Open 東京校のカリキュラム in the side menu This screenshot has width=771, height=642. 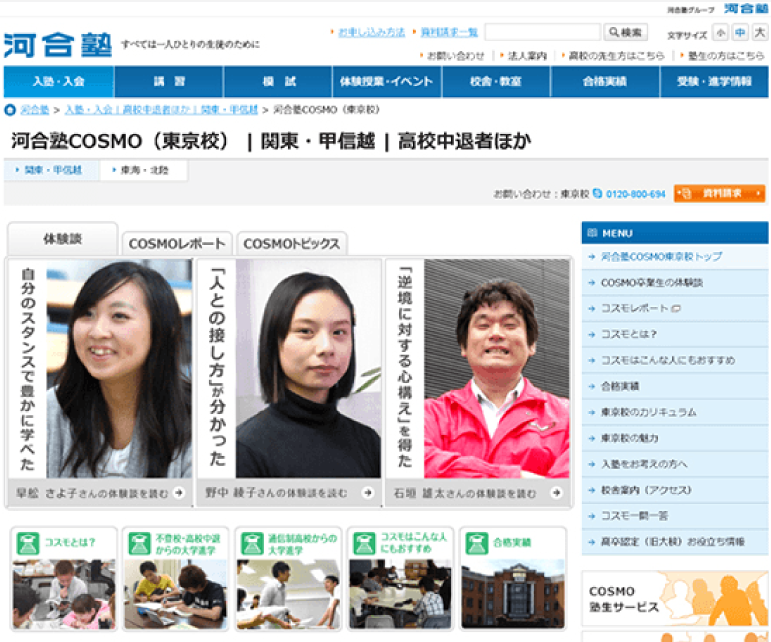pyautogui.click(x=675, y=412)
